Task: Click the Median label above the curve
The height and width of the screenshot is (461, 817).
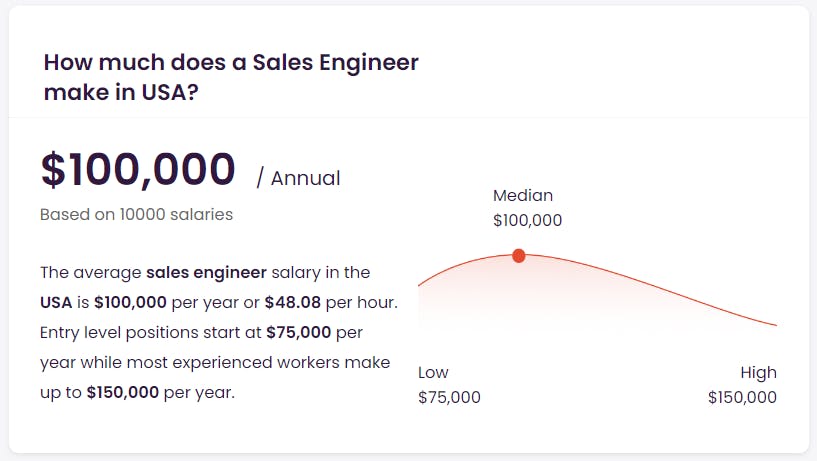Action: point(523,195)
